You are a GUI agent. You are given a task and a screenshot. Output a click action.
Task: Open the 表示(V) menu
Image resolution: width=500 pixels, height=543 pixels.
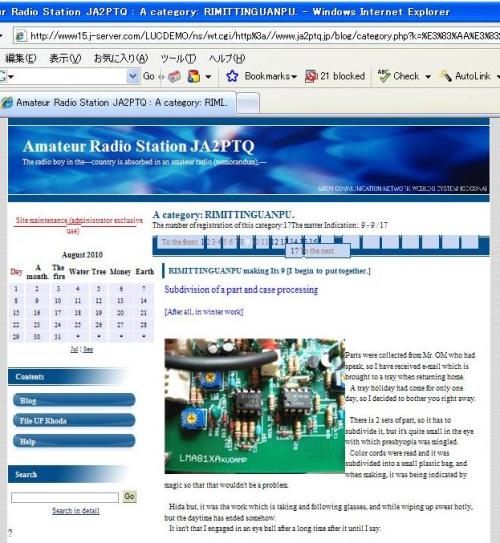65,58
